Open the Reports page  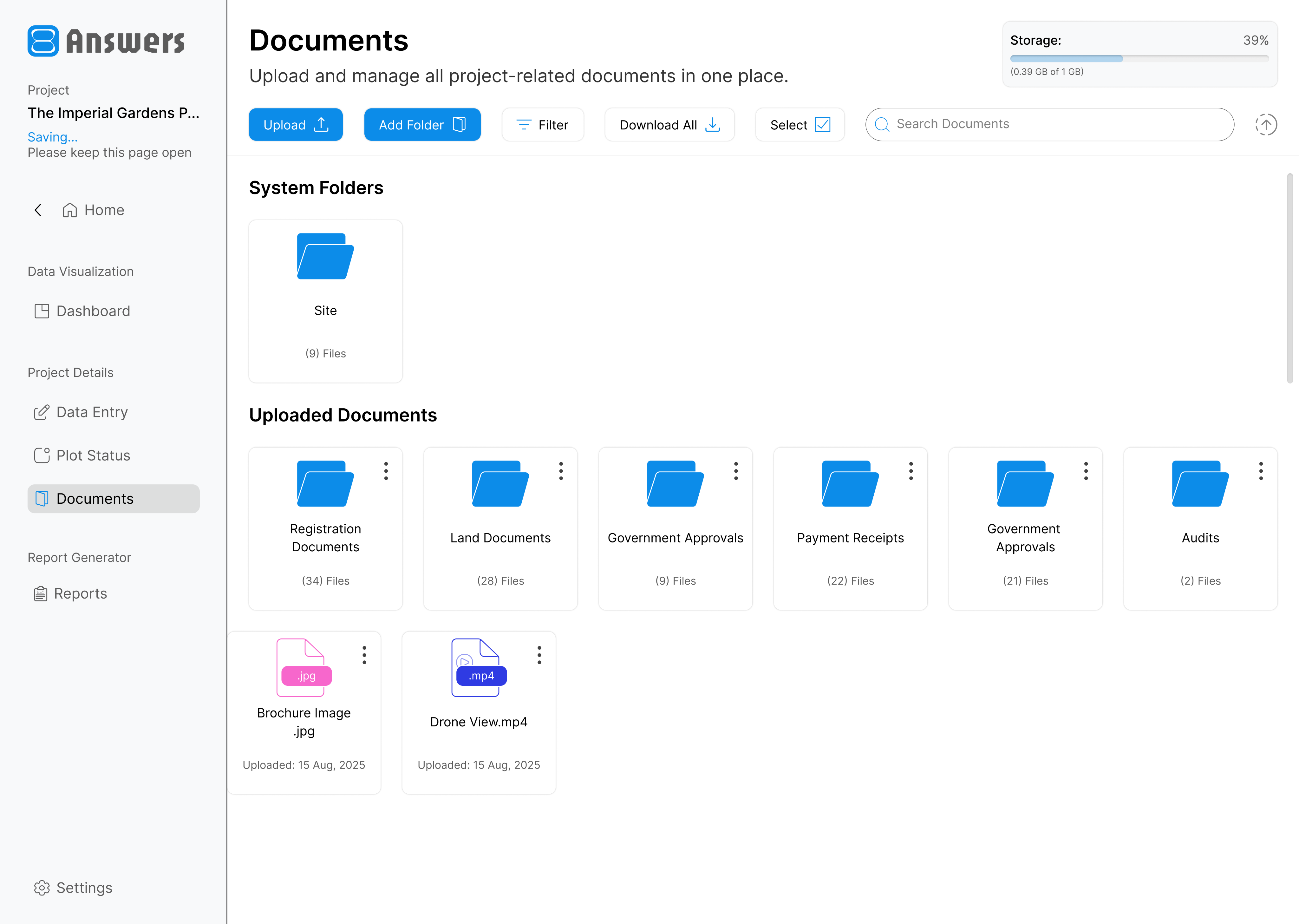[70, 593]
